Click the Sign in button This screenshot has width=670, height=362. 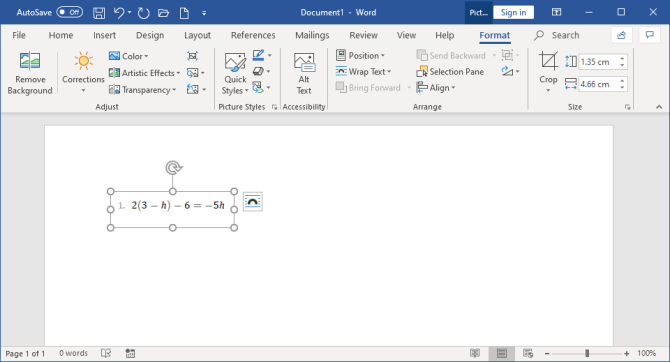pos(513,12)
